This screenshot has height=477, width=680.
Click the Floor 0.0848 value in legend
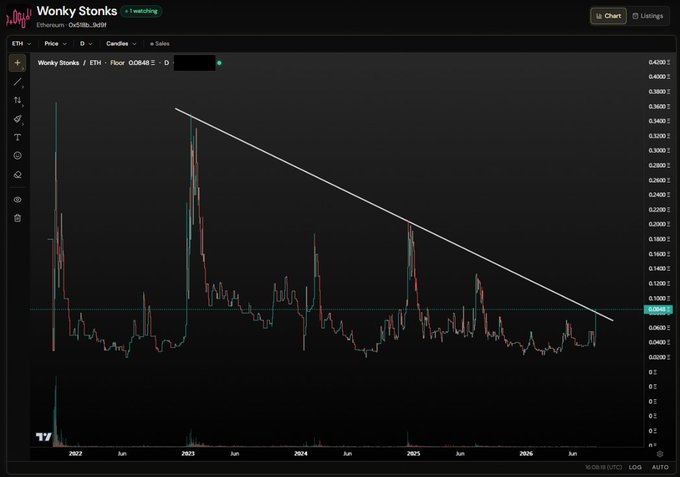pyautogui.click(x=132, y=63)
